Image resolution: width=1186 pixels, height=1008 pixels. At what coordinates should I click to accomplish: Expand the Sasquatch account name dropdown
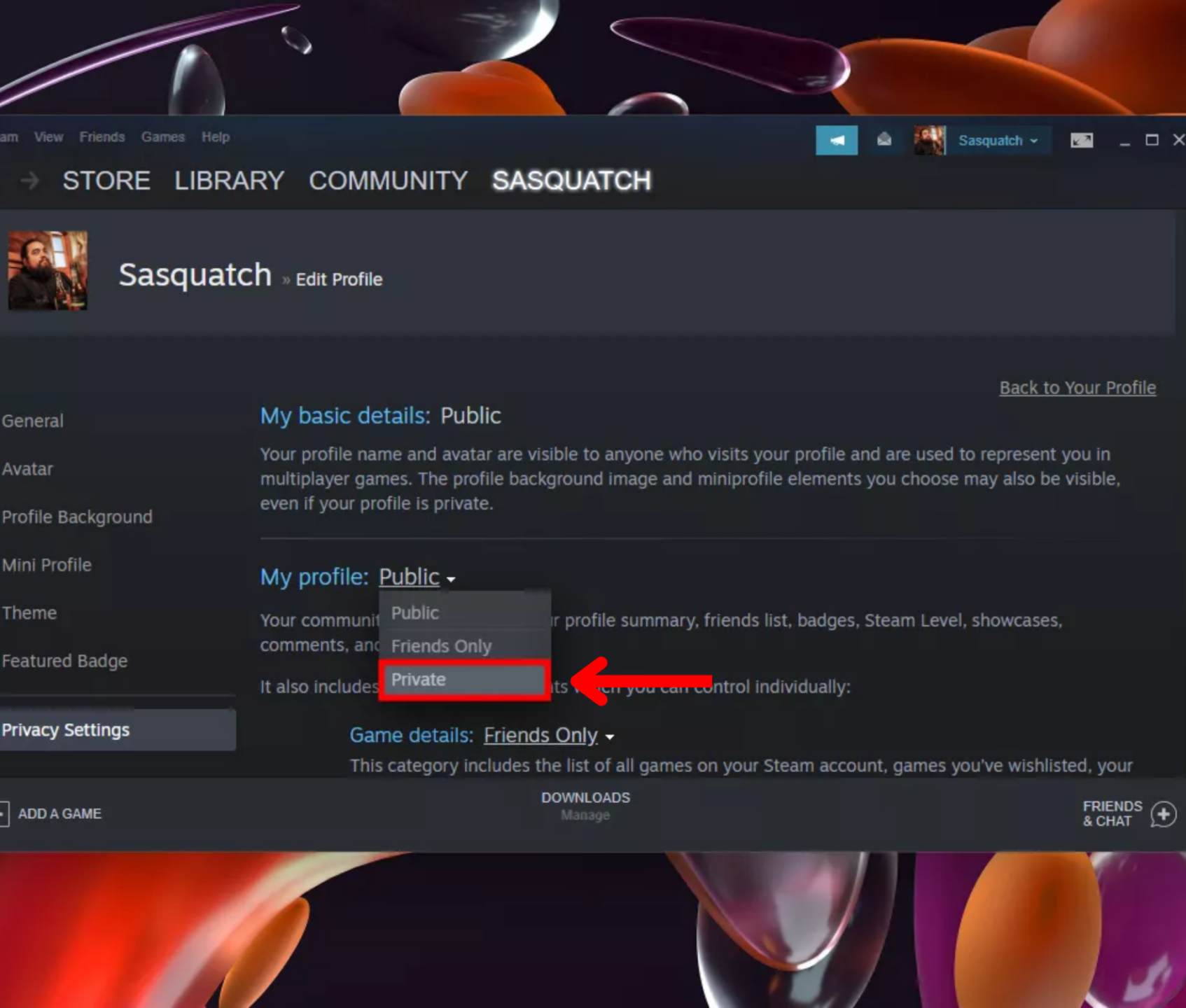coord(996,140)
